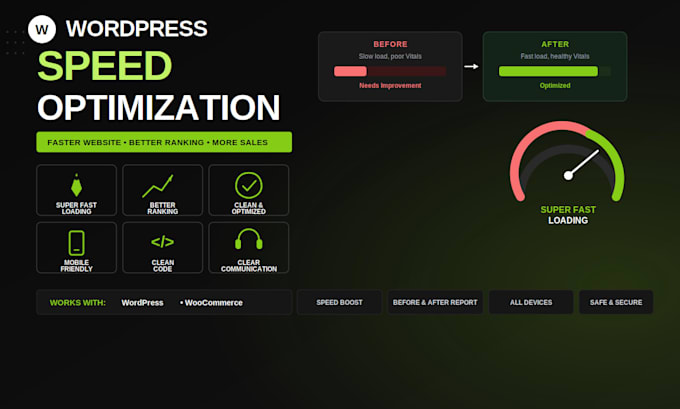Click the Before & After Report tag
The width and height of the screenshot is (680, 409).
pyautogui.click(x=435, y=302)
